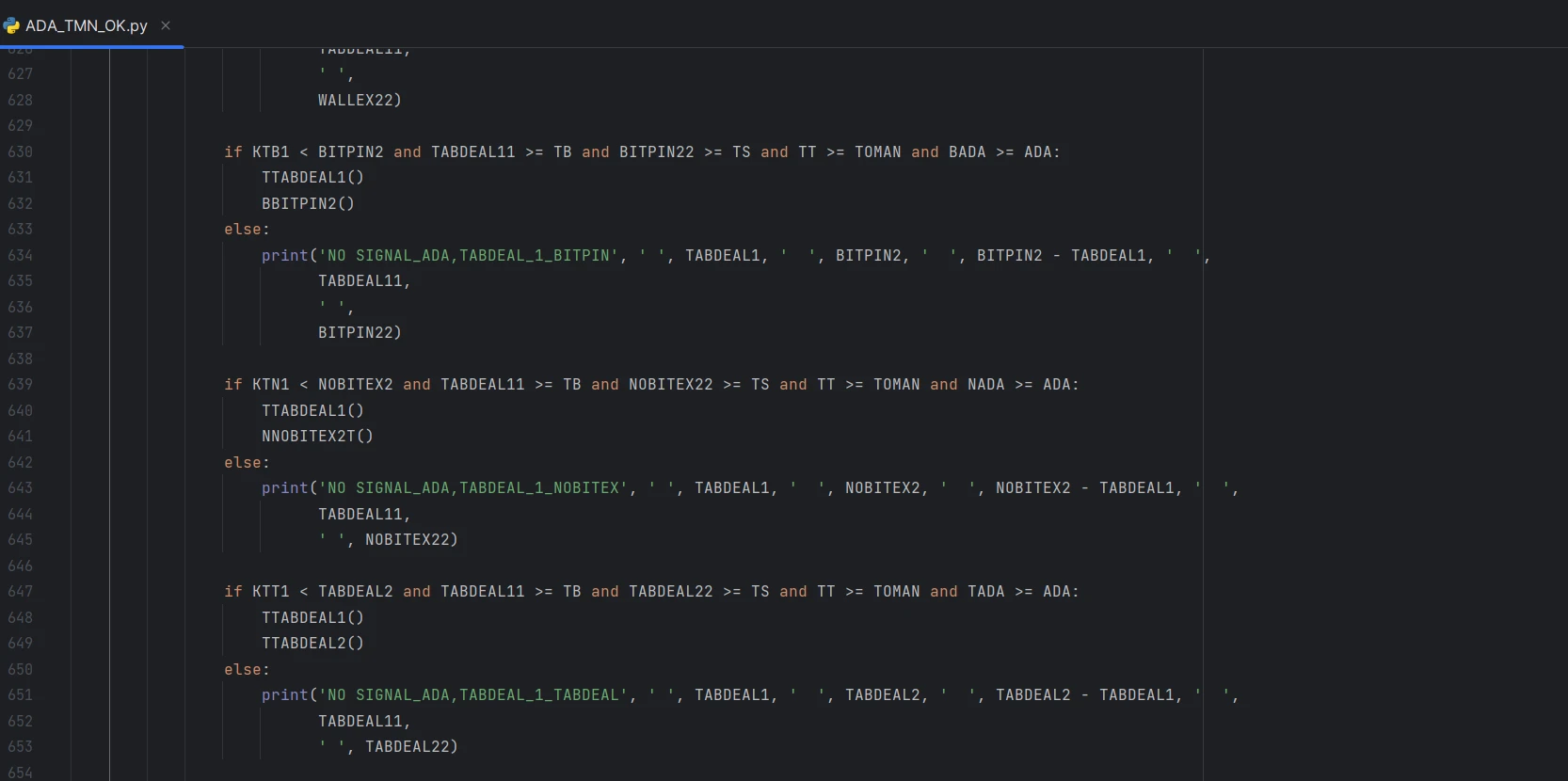Click line number 647 in the gutter
This screenshot has height=781, width=1568.
coord(20,591)
